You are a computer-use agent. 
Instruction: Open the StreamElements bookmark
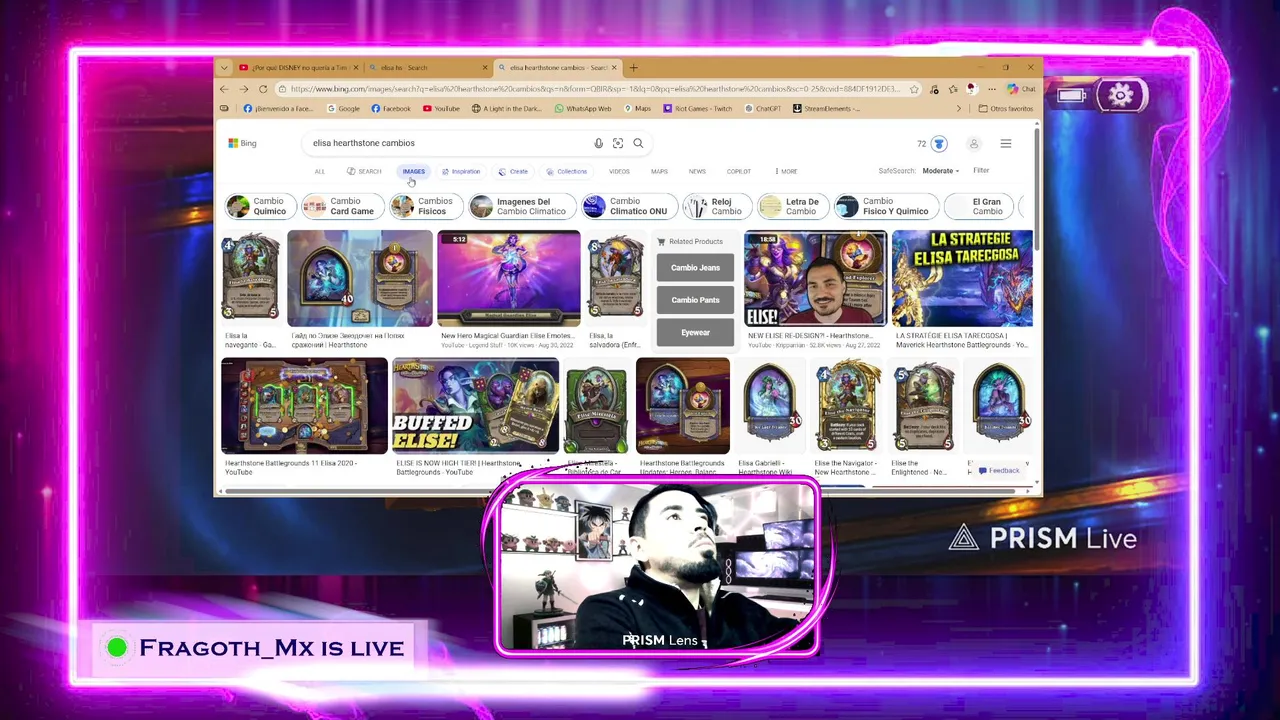(826, 108)
